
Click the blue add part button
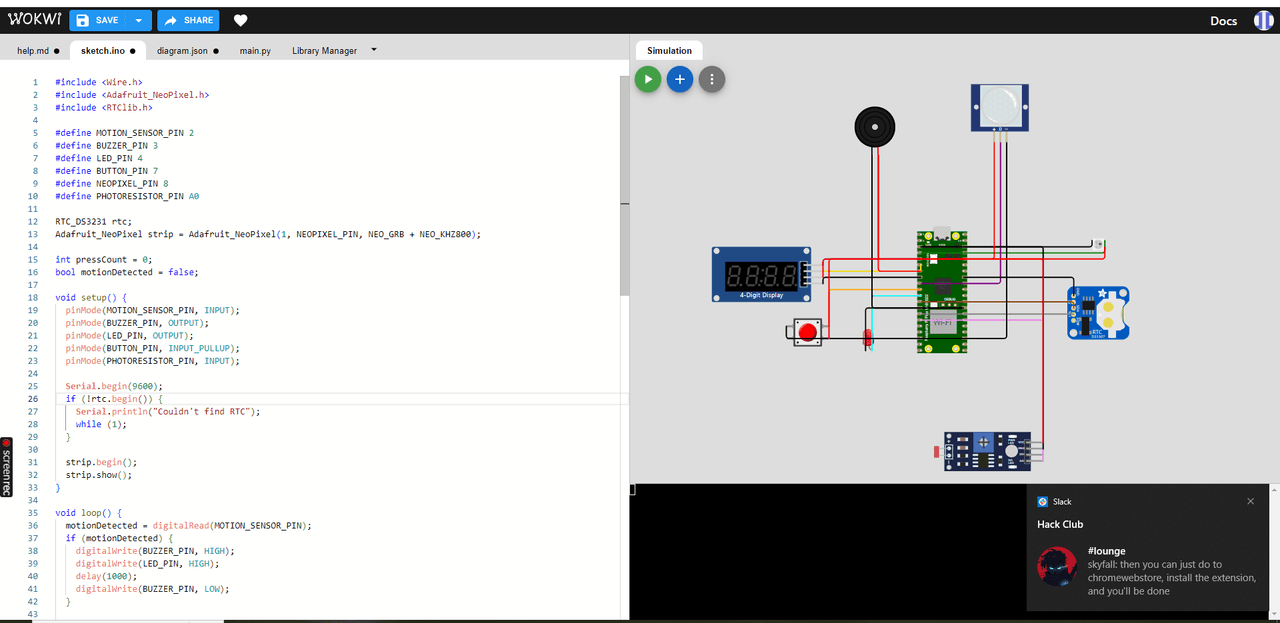pos(680,79)
